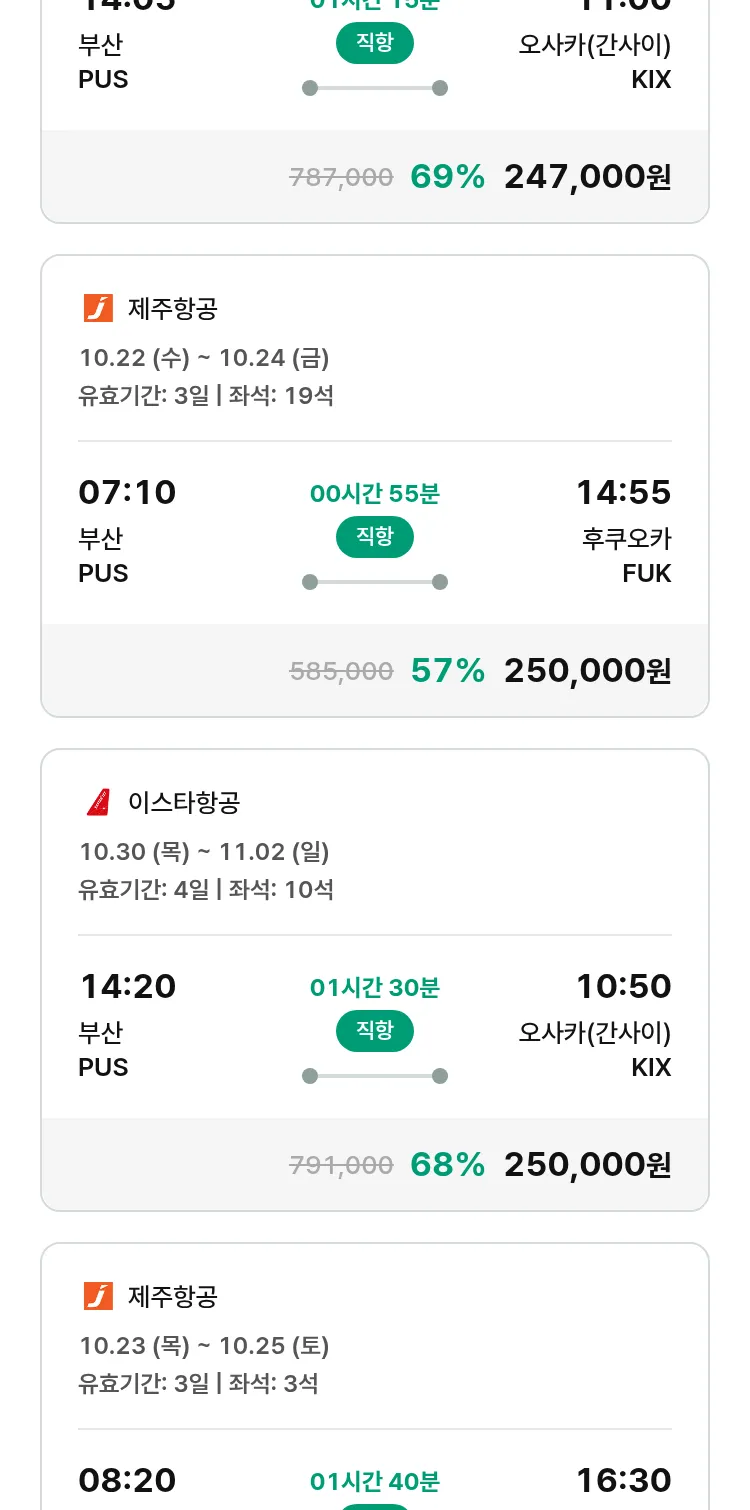Viewport: 750px width, 1510px height.
Task: Click the Jeju Air logo on the 10.22 flight
Action: (98, 308)
